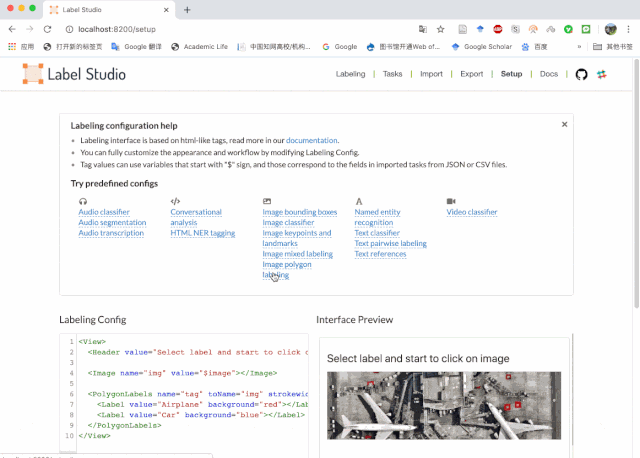This screenshot has height=458, width=640.
Task: Open the apps grid bookmark icon
Action: [x=12, y=47]
